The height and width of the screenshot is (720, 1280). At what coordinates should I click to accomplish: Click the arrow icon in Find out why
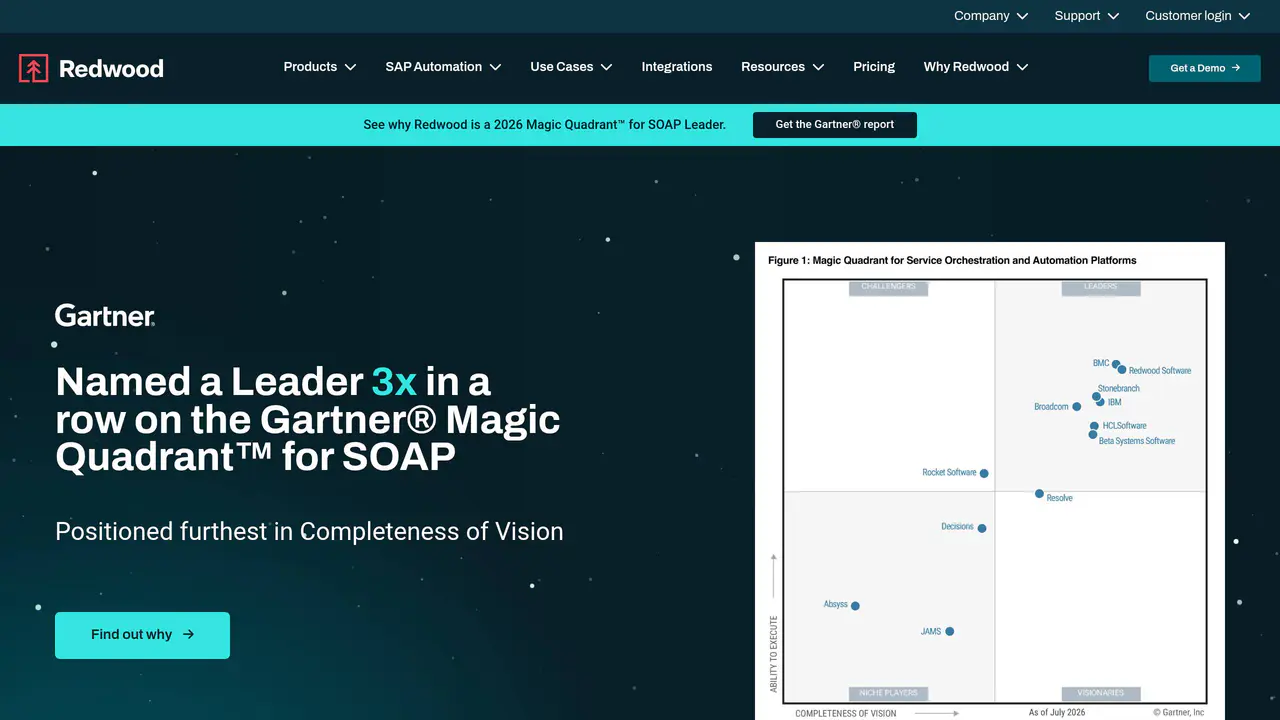188,634
